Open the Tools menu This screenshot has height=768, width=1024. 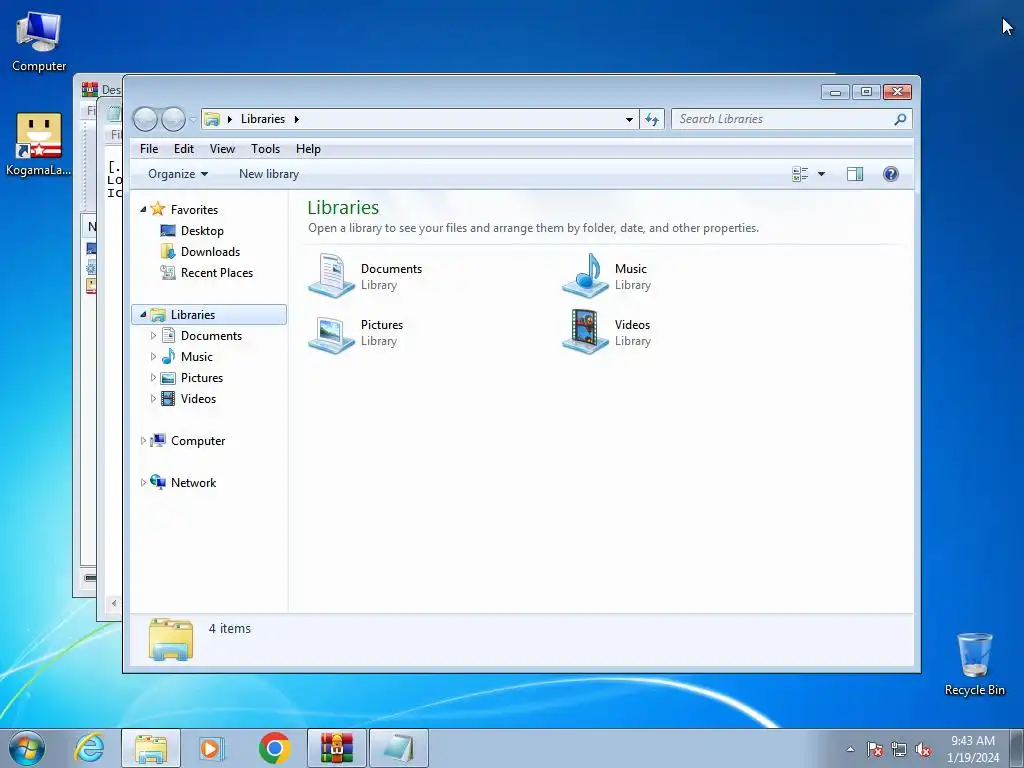point(265,149)
